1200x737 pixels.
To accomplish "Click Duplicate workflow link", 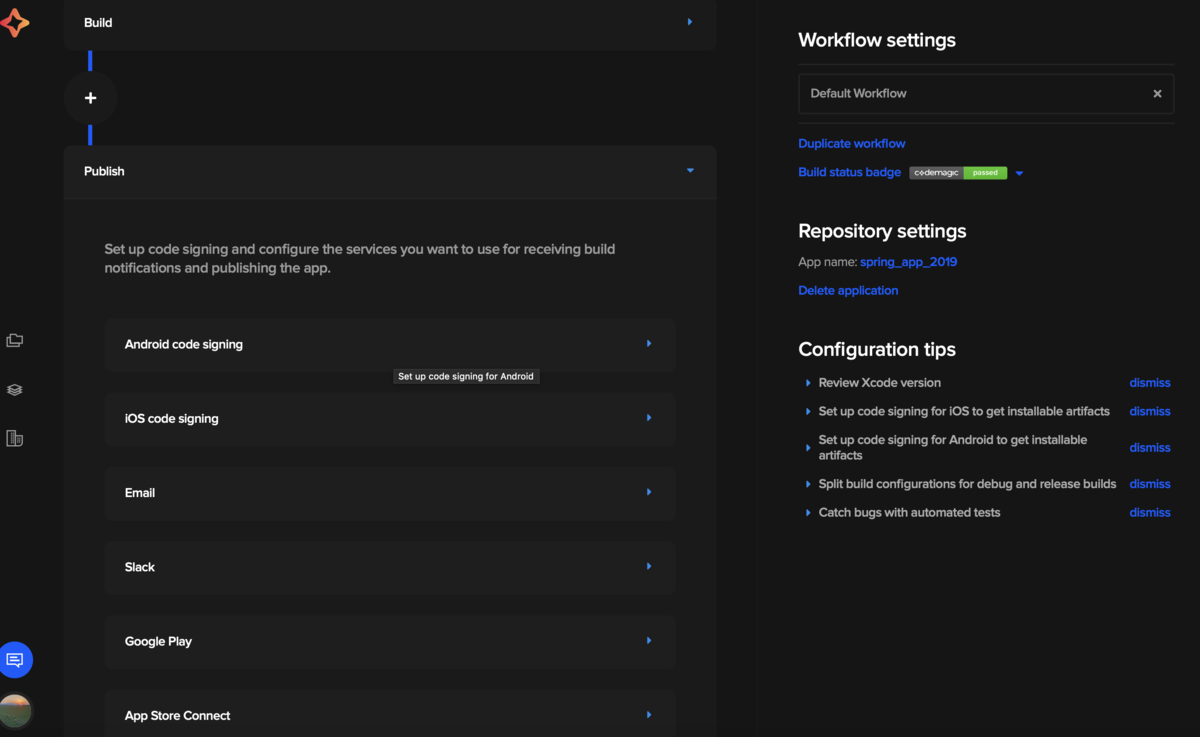I will click(x=851, y=143).
